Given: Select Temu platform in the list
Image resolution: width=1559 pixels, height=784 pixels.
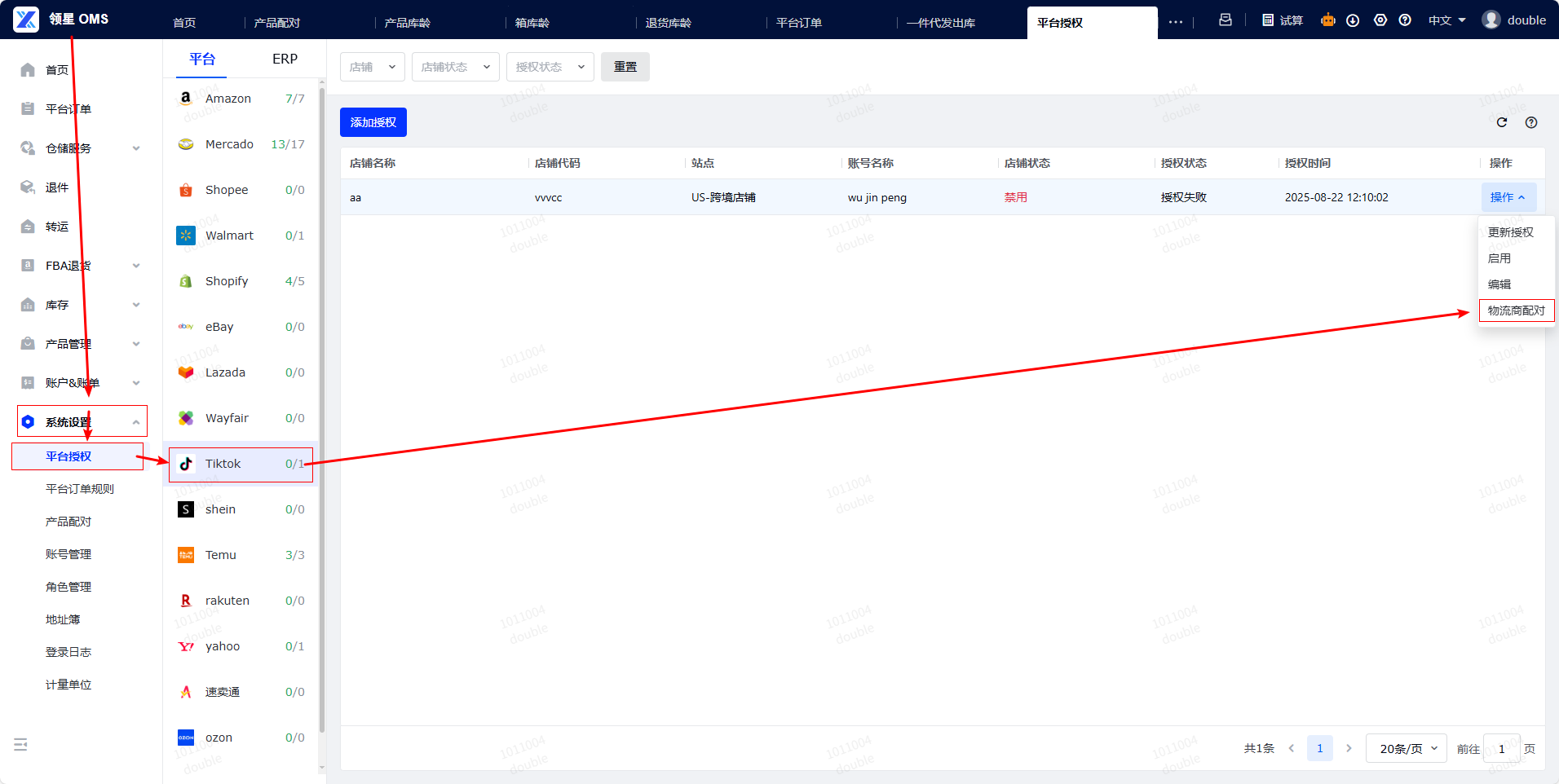Looking at the screenshot, I should coord(241,555).
